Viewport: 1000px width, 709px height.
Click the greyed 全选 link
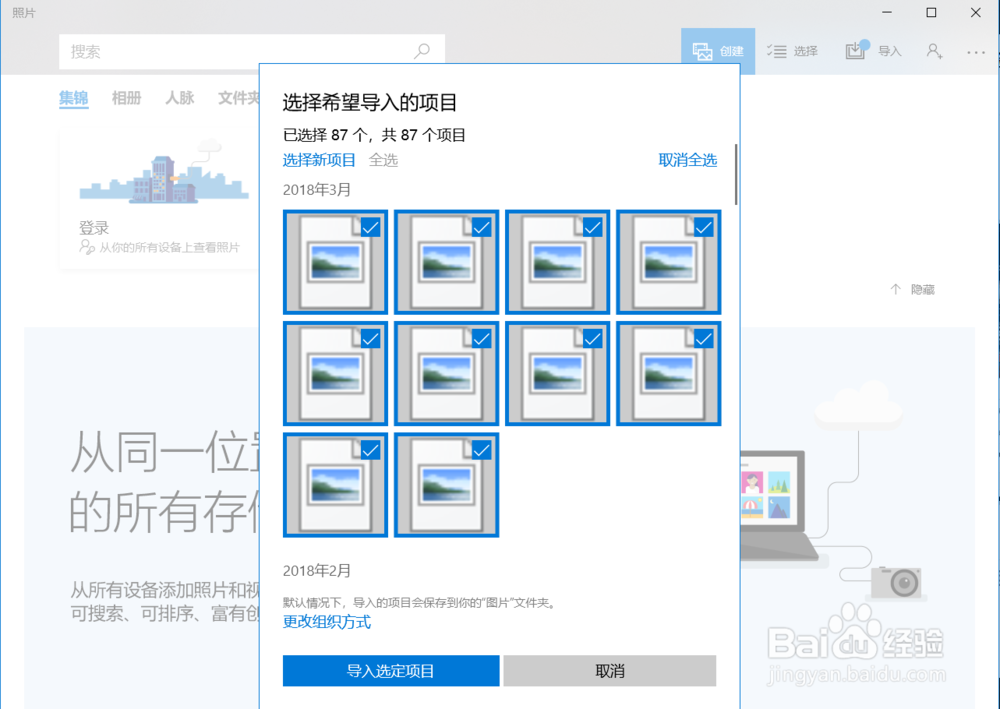pos(383,160)
